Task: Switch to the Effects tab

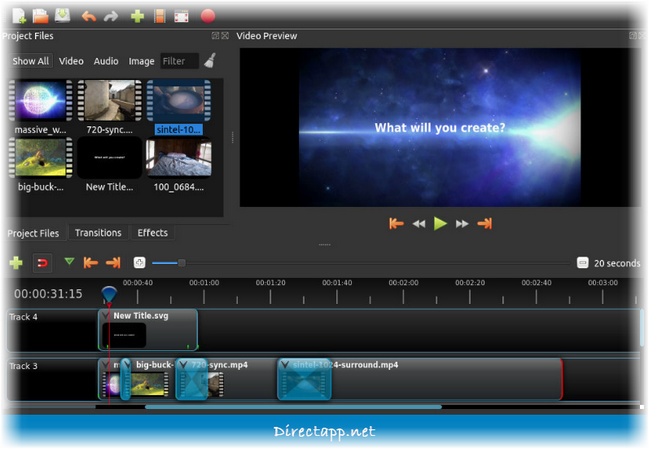Action: point(153,233)
